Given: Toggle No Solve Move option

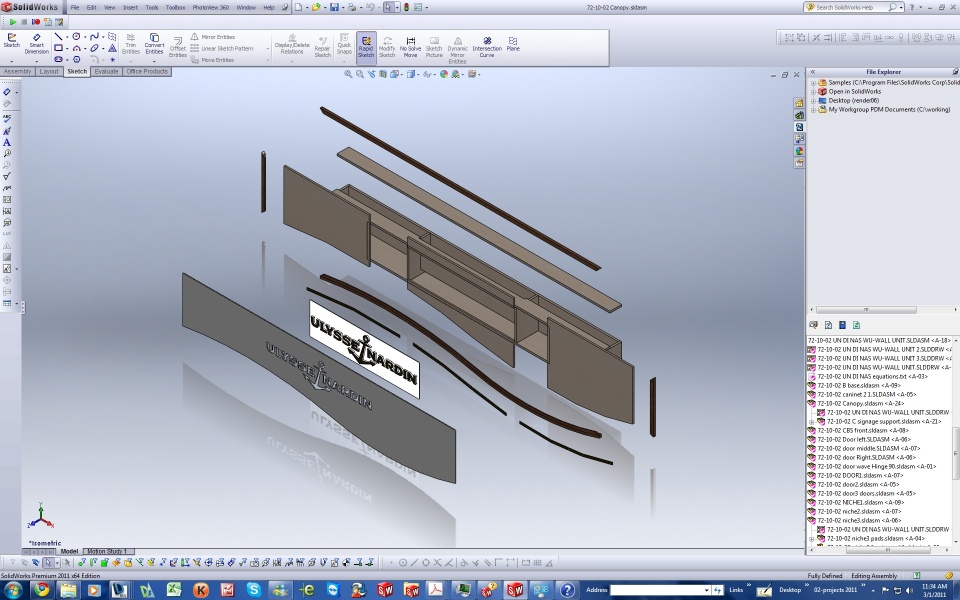Looking at the screenshot, I should pos(410,47).
